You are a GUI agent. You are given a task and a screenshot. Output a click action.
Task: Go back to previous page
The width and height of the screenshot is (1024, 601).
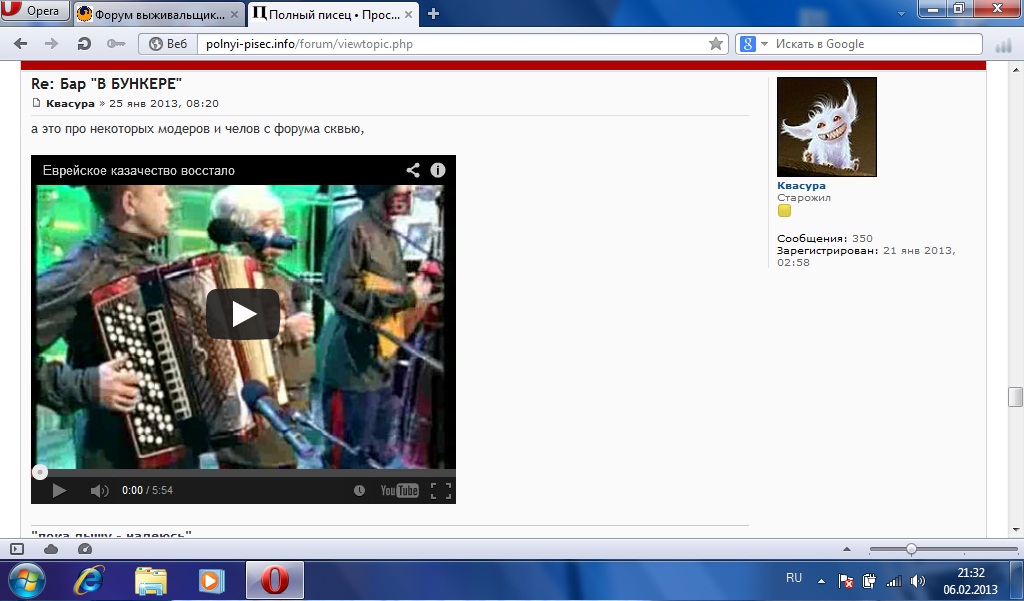20,44
